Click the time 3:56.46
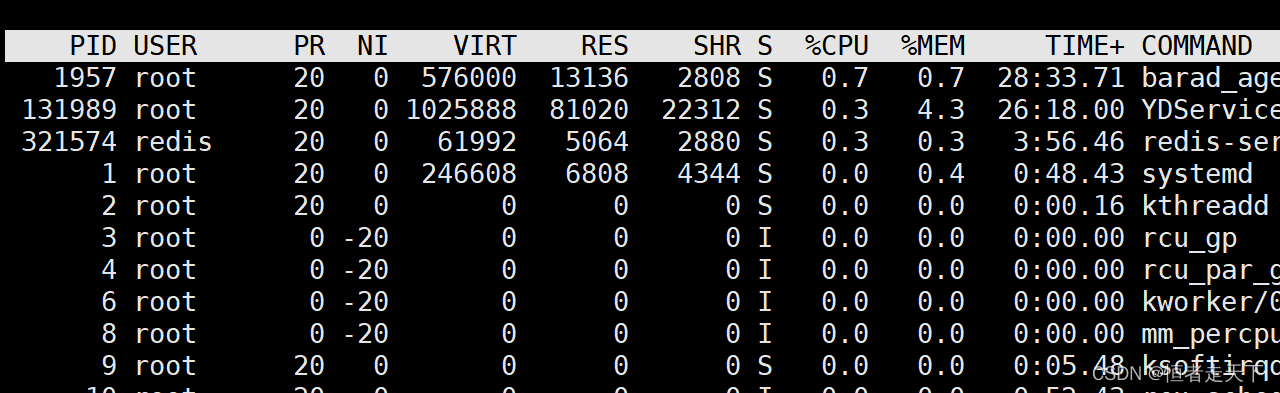 click(1069, 142)
